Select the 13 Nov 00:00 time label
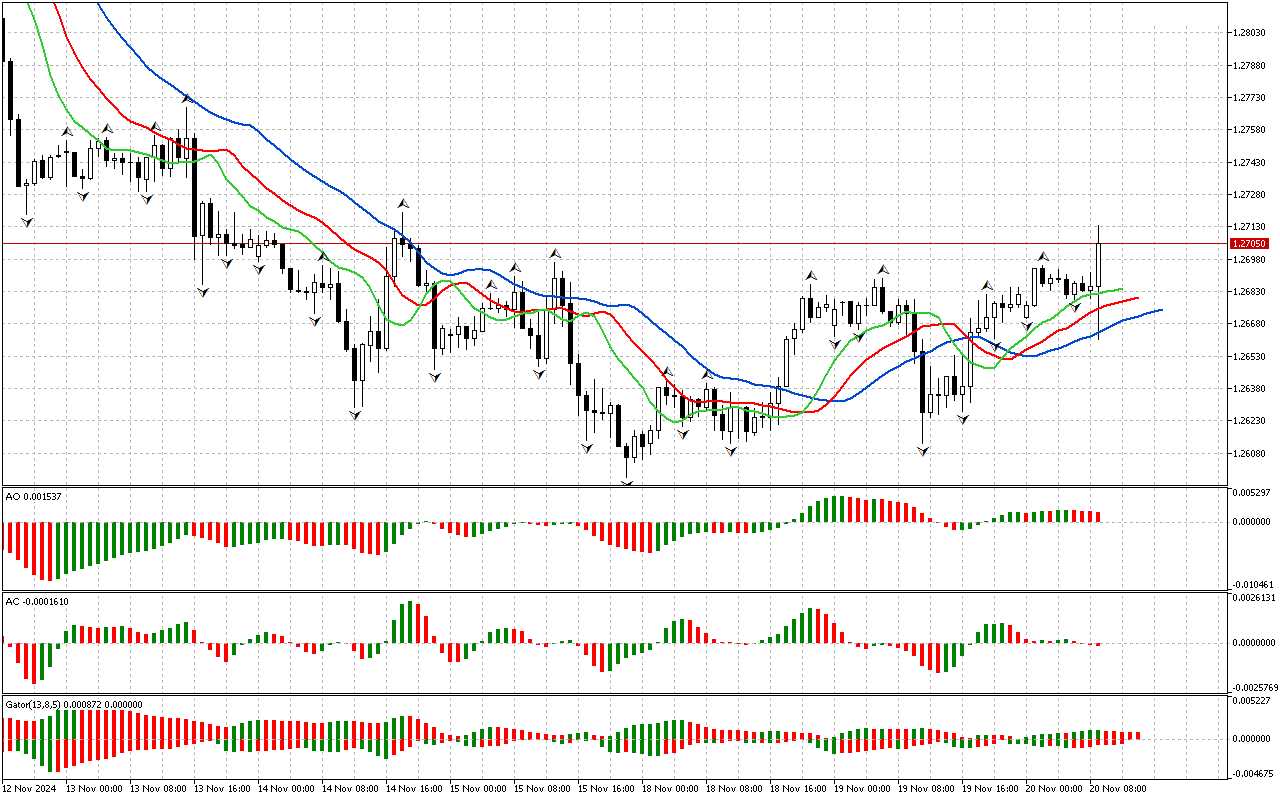 coord(95,789)
